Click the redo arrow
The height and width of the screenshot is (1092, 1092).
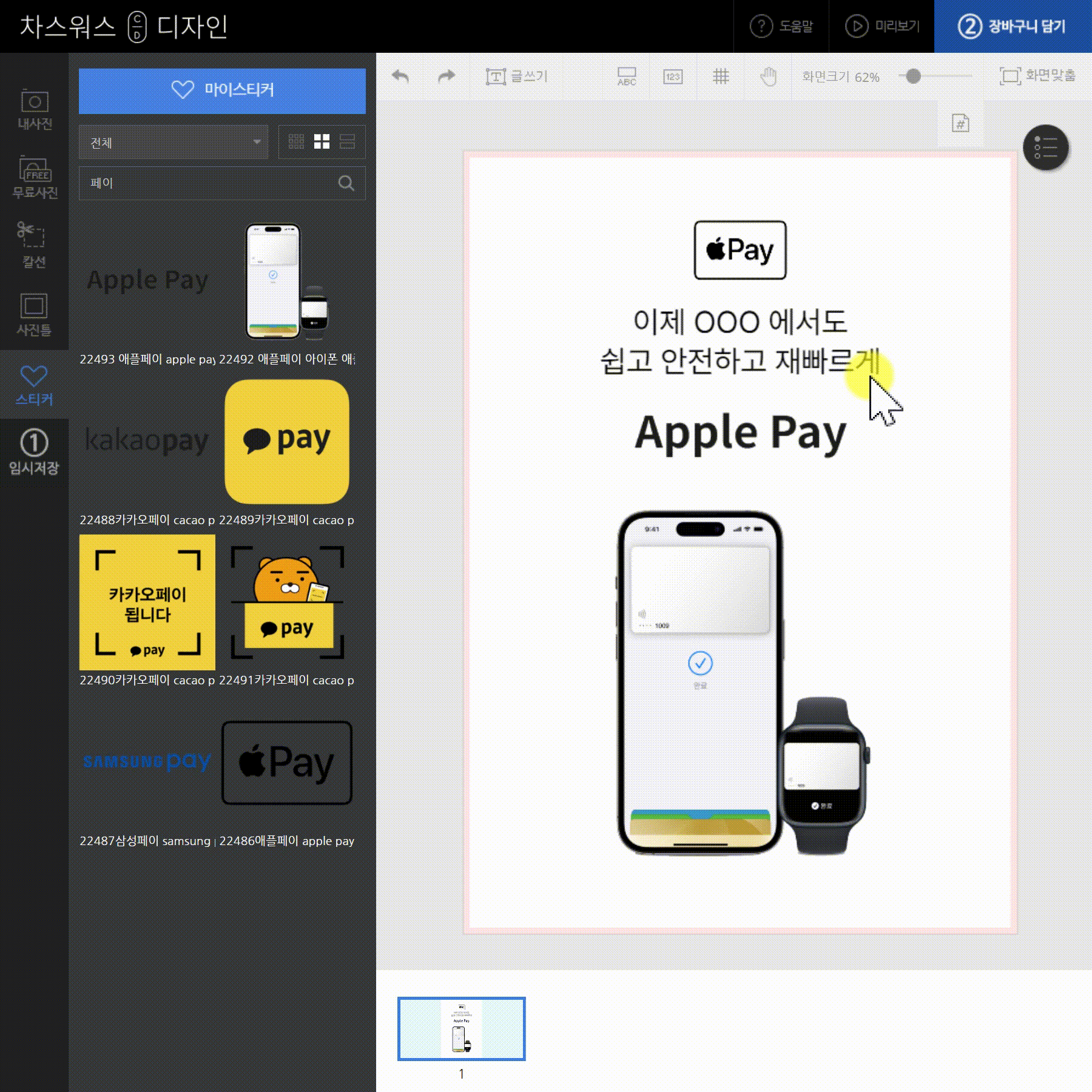(447, 76)
